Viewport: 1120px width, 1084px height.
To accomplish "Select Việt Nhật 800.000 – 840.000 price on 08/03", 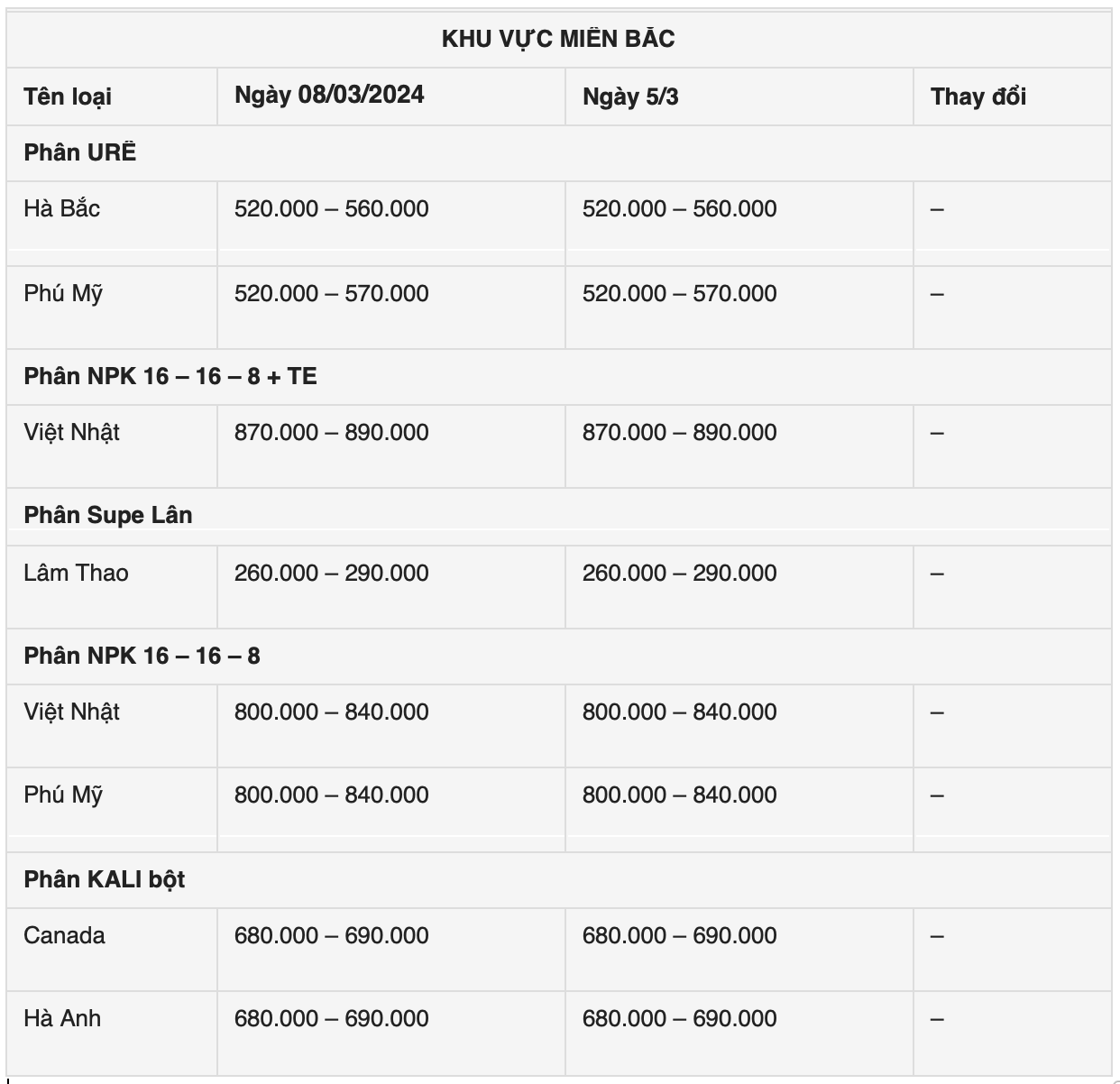I will (331, 712).
